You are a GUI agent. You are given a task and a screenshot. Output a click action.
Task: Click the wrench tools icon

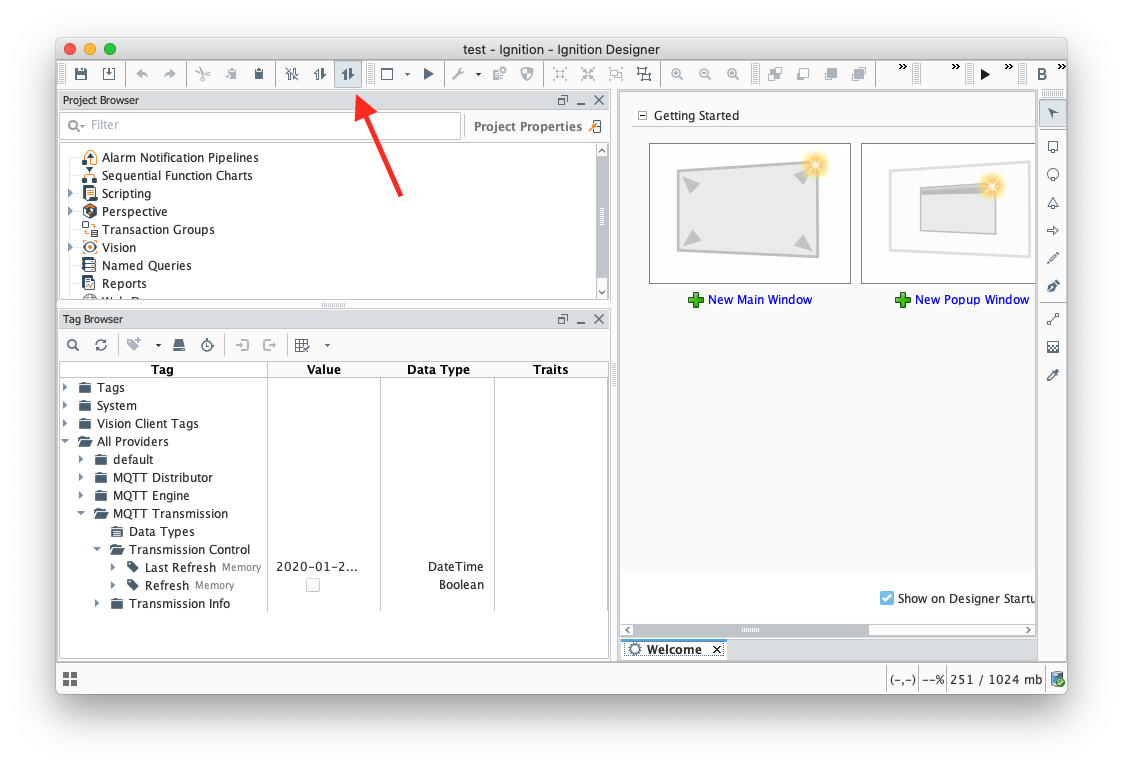coord(458,74)
